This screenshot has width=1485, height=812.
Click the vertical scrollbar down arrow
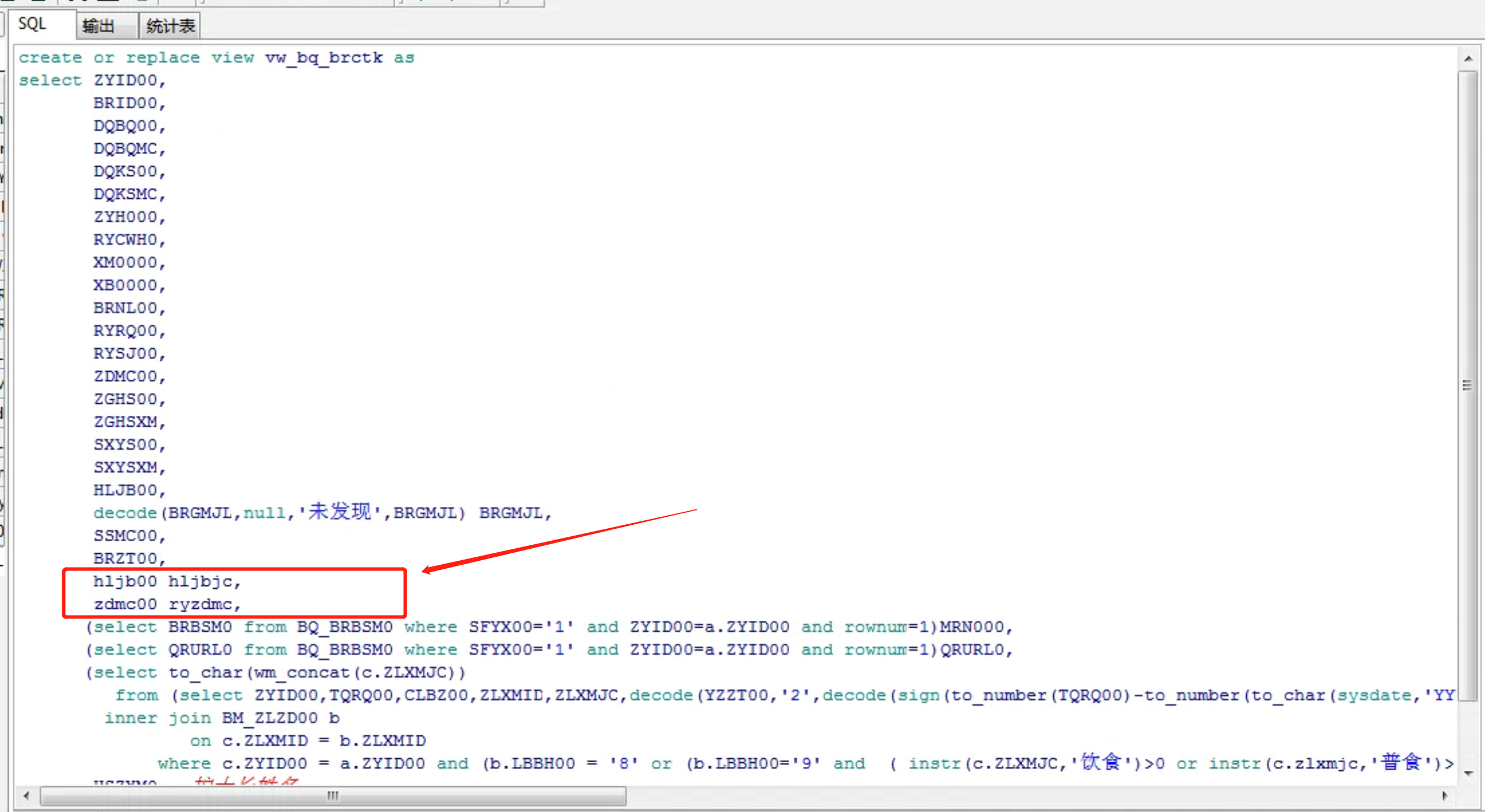(x=1468, y=773)
